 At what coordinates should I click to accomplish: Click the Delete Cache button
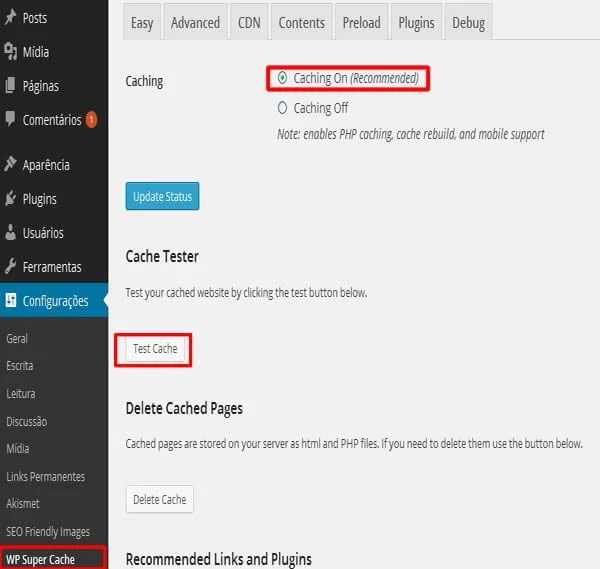[x=160, y=499]
